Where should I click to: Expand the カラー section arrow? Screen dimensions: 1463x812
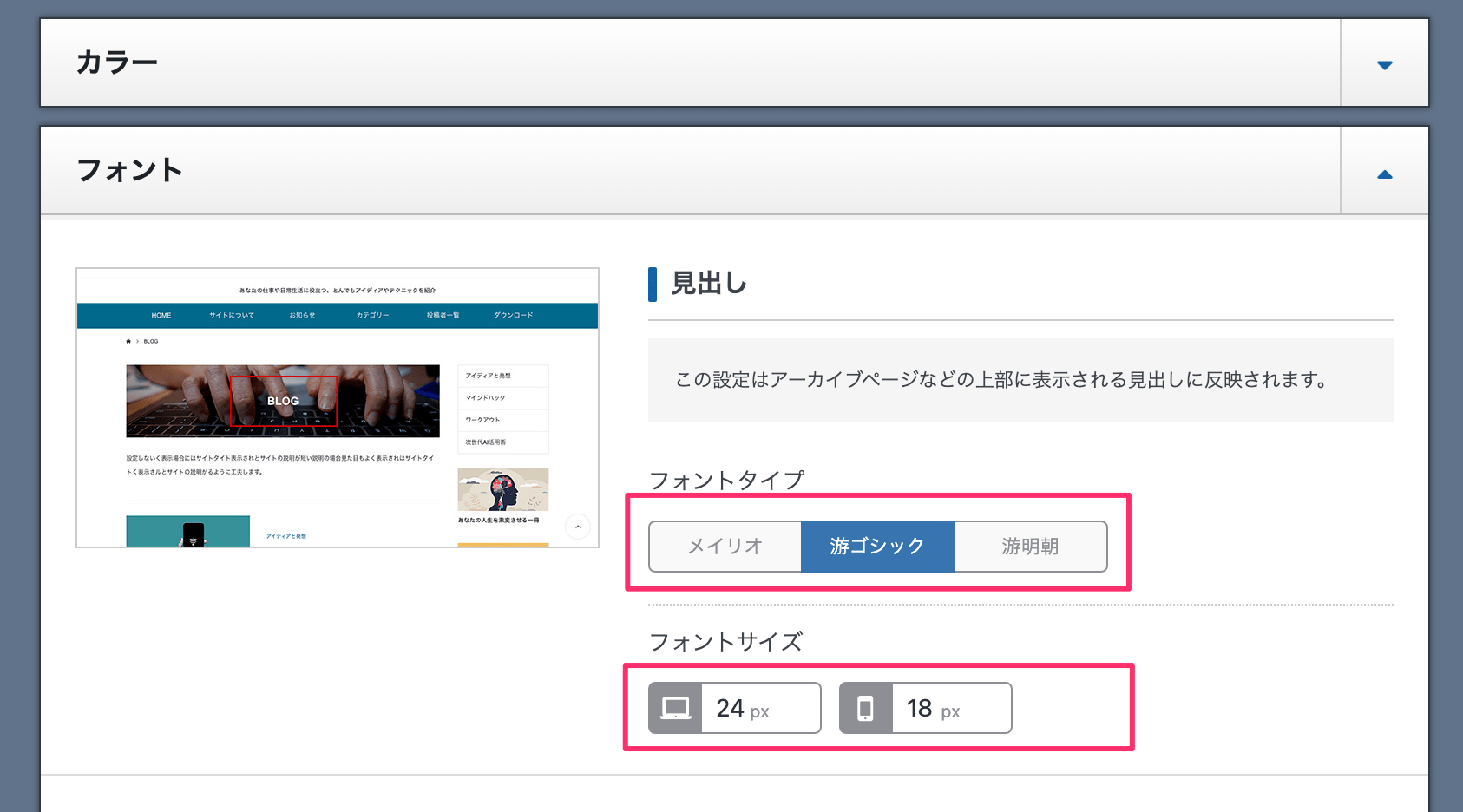pyautogui.click(x=1385, y=65)
